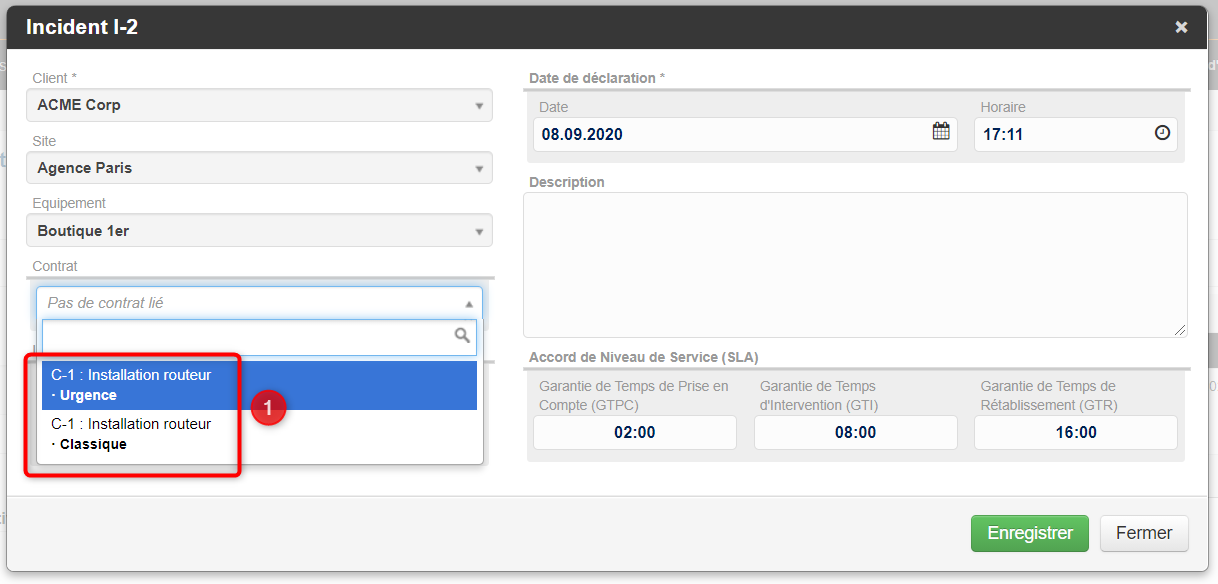
Task: Open the Equipement dropdown showing Boutique 1er
Action: (x=260, y=231)
